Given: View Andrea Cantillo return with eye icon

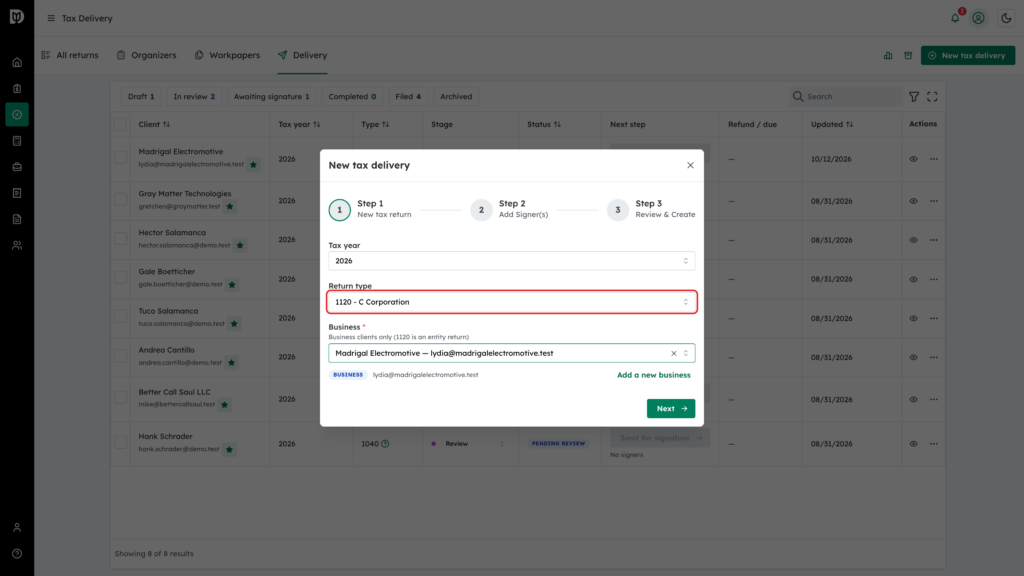Looking at the screenshot, I should click(x=913, y=357).
